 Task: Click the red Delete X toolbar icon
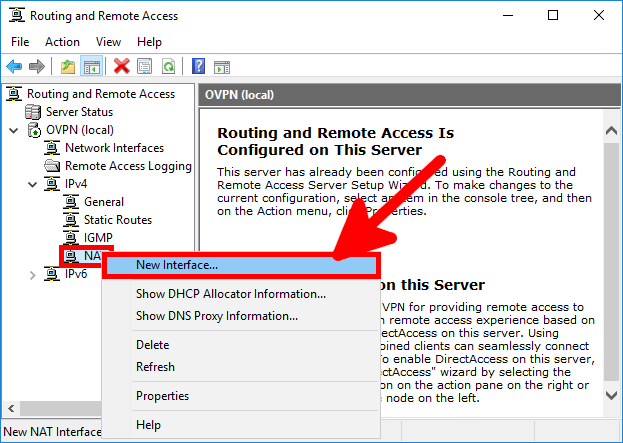pyautogui.click(x=122, y=67)
